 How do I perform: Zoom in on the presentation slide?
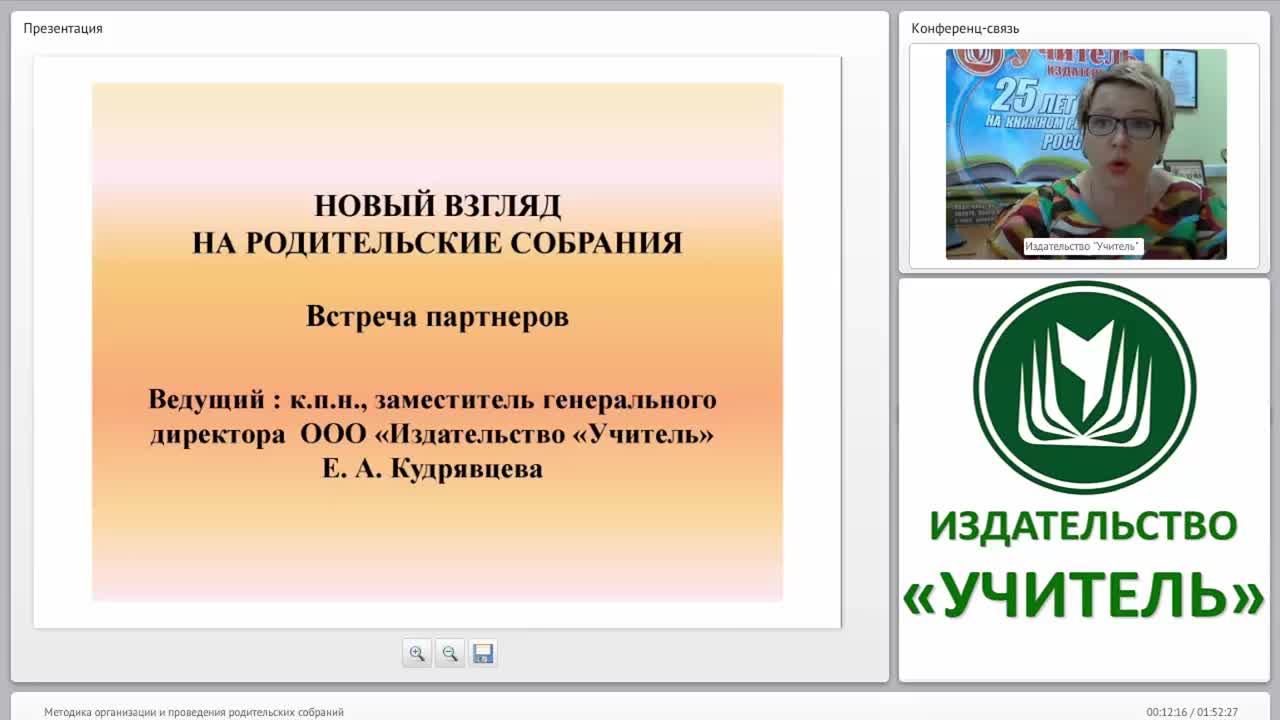[417, 653]
